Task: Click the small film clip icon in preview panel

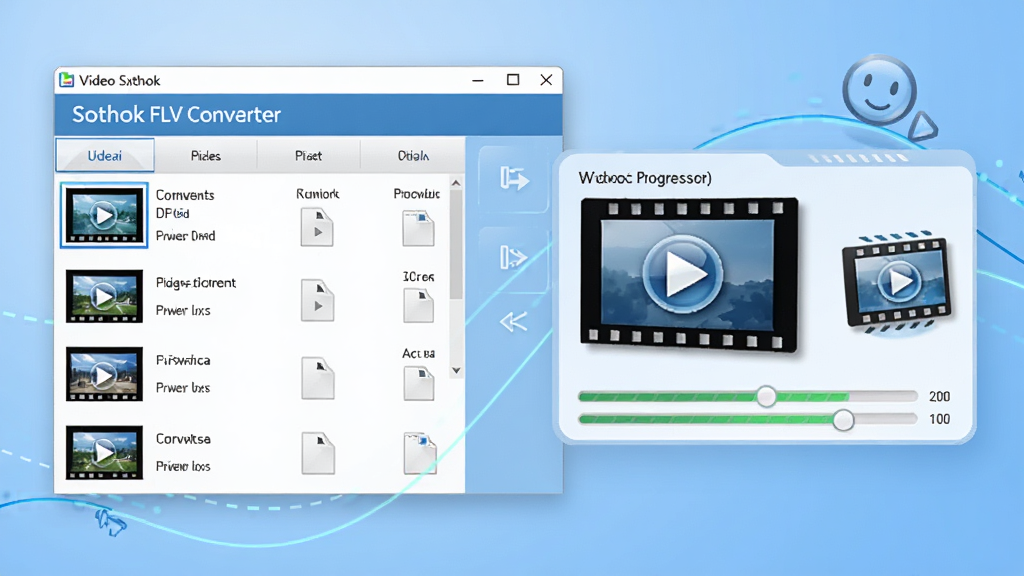Action: pyautogui.click(x=897, y=281)
